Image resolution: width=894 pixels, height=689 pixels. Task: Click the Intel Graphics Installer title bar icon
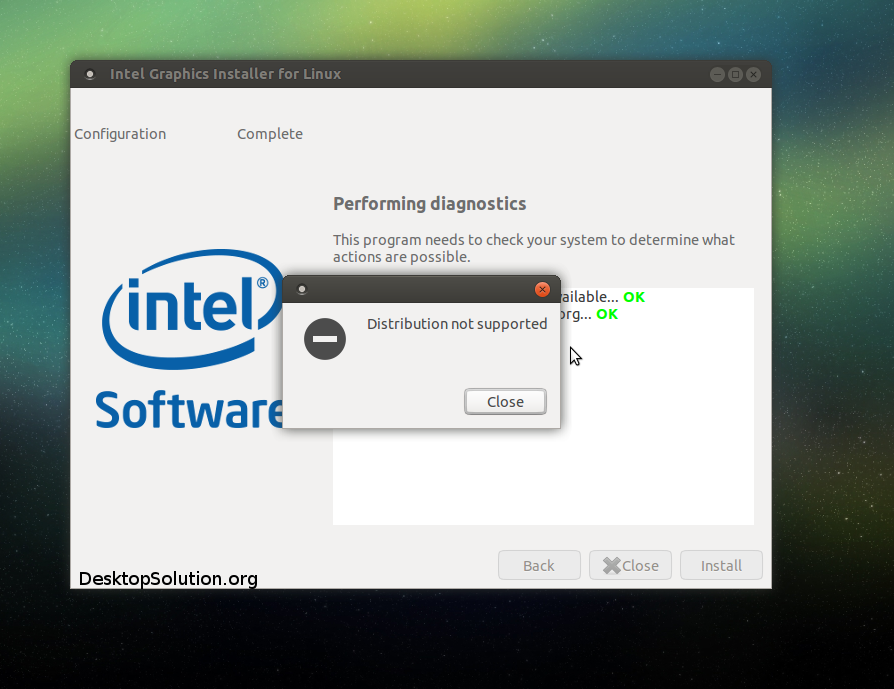click(90, 74)
